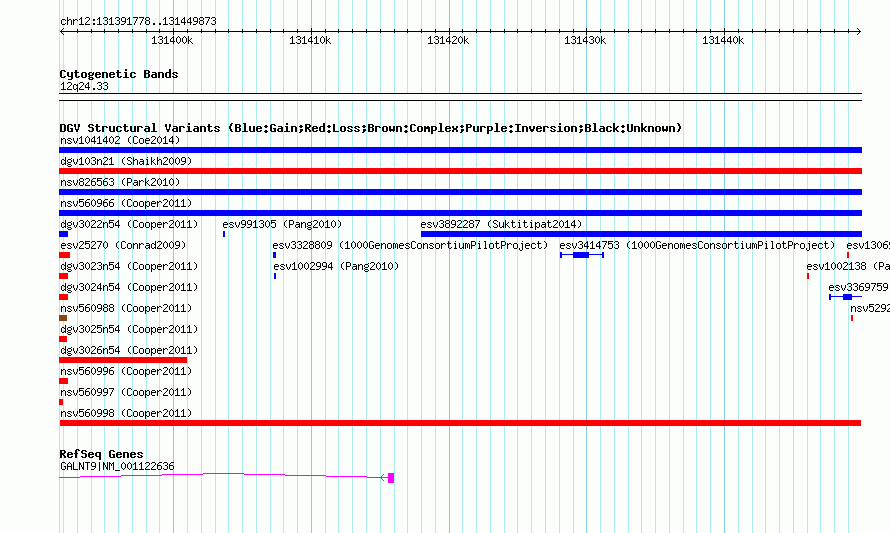Click esv25270 (Conrad2009) label
This screenshot has height=533, width=890.
(x=123, y=245)
